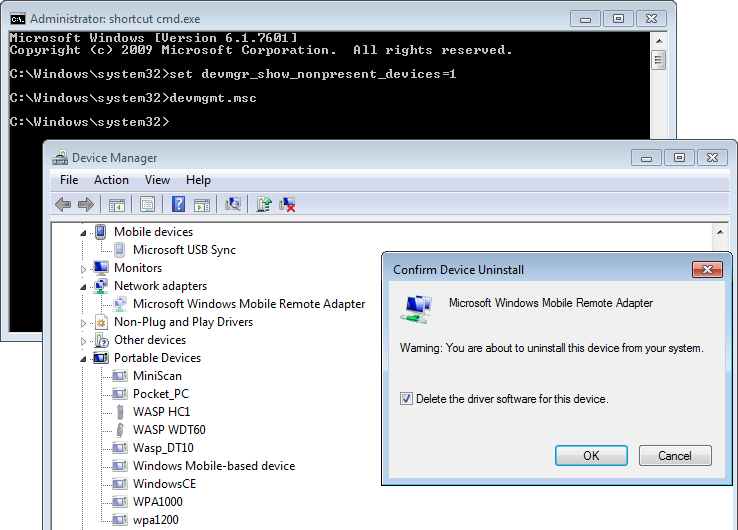This screenshot has width=738, height=530.
Task: Select Windows Mobile-based device entry
Action: pyautogui.click(x=214, y=466)
